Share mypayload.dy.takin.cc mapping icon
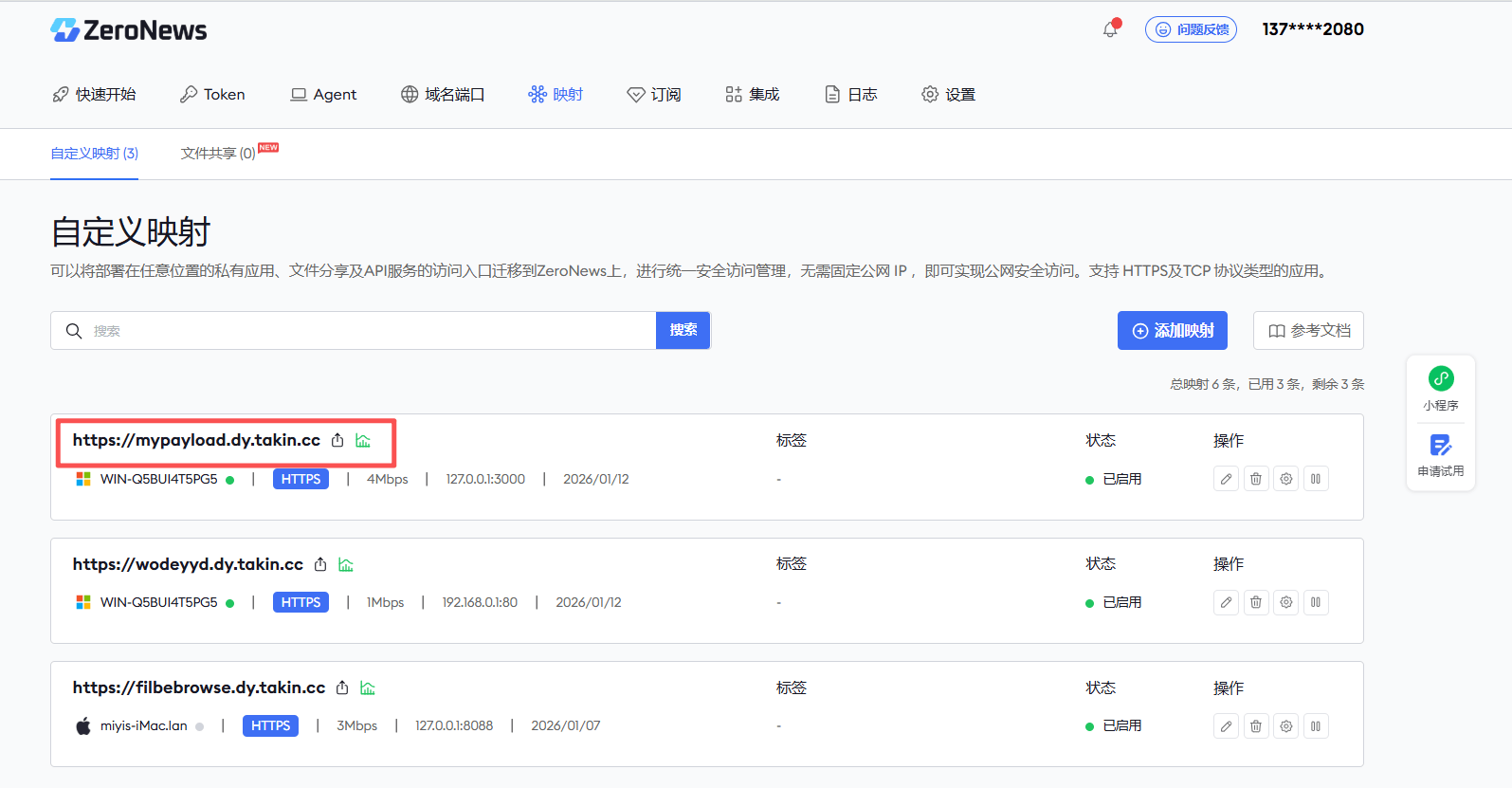The width and height of the screenshot is (1512, 788). pos(337,440)
